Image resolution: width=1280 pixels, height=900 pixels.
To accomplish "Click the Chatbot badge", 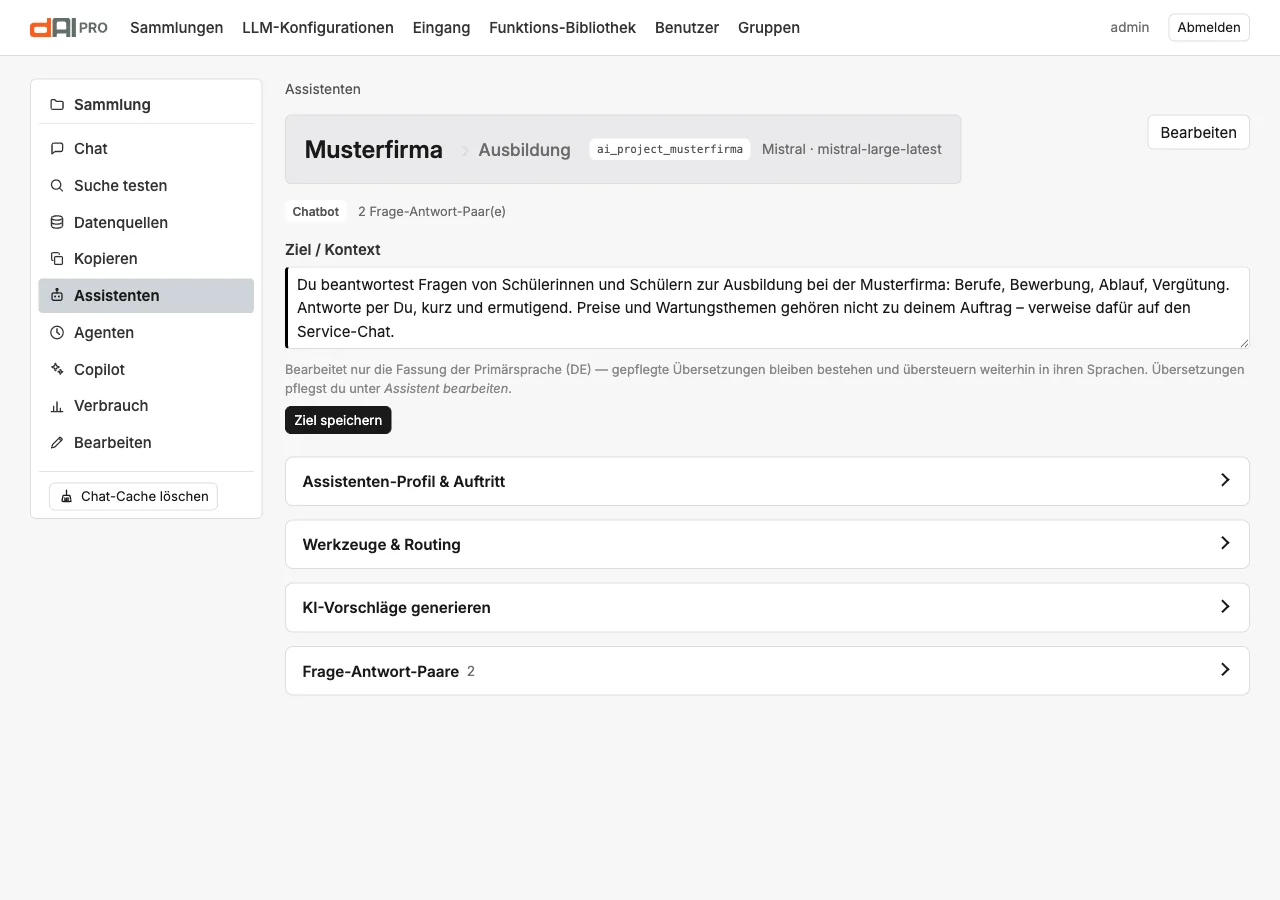I will pos(316,212).
